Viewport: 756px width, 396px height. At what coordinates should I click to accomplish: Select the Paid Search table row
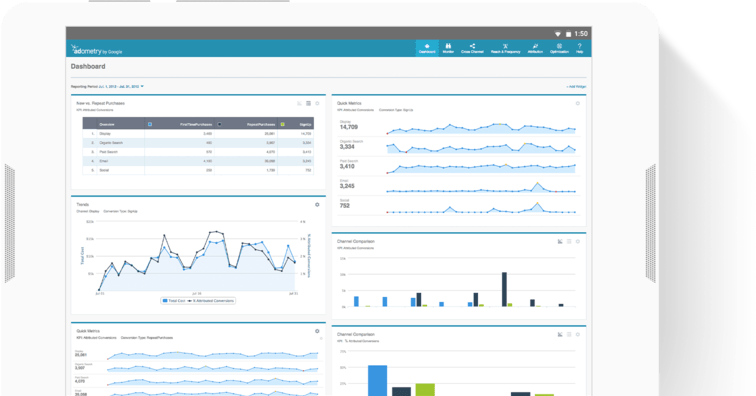[x=198, y=152]
